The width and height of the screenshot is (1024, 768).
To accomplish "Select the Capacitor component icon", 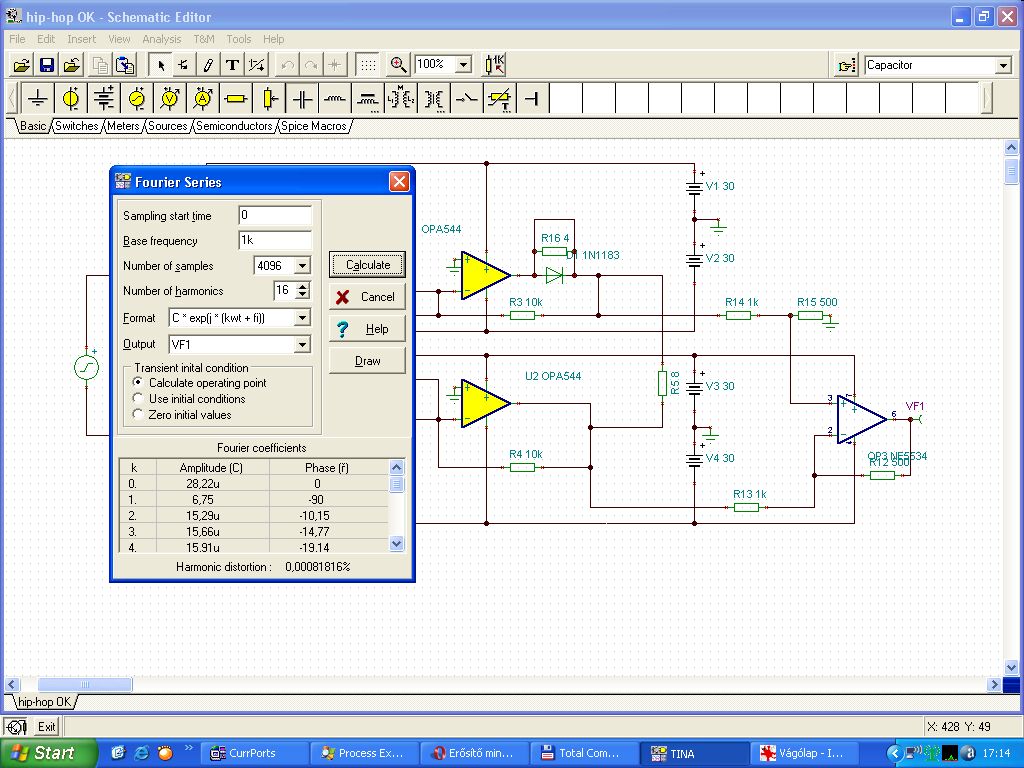I will click(x=302, y=99).
